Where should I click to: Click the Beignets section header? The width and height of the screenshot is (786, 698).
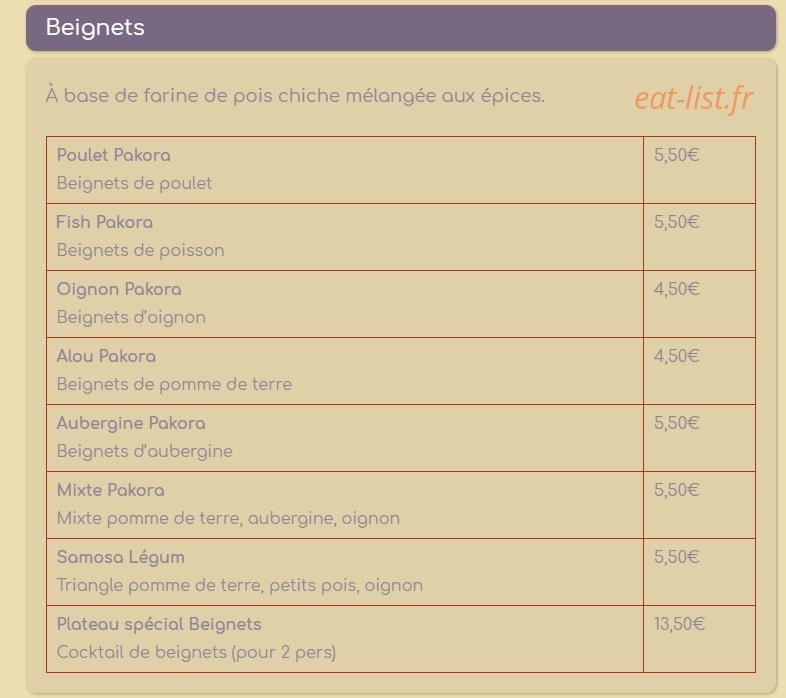pyautogui.click(x=401, y=28)
